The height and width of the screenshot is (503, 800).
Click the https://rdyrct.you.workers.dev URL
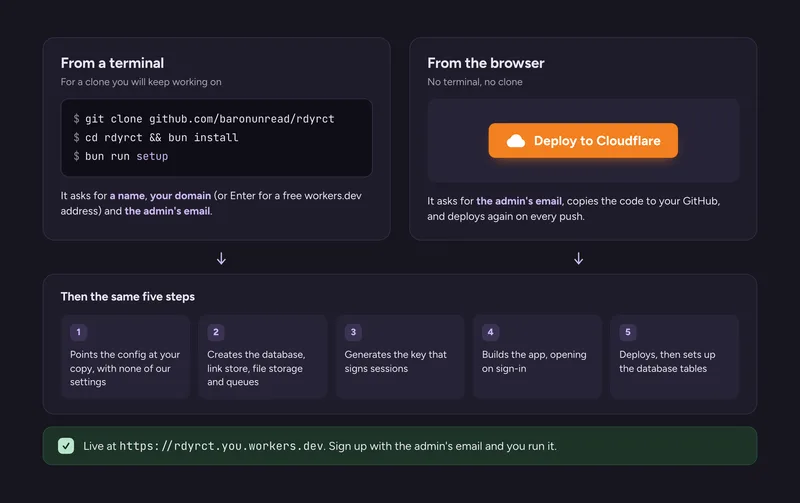point(221,446)
